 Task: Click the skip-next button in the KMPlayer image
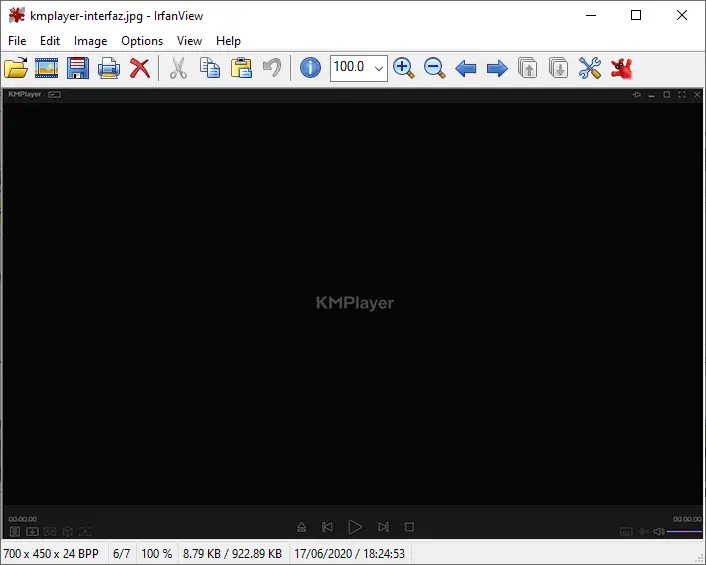tap(383, 527)
